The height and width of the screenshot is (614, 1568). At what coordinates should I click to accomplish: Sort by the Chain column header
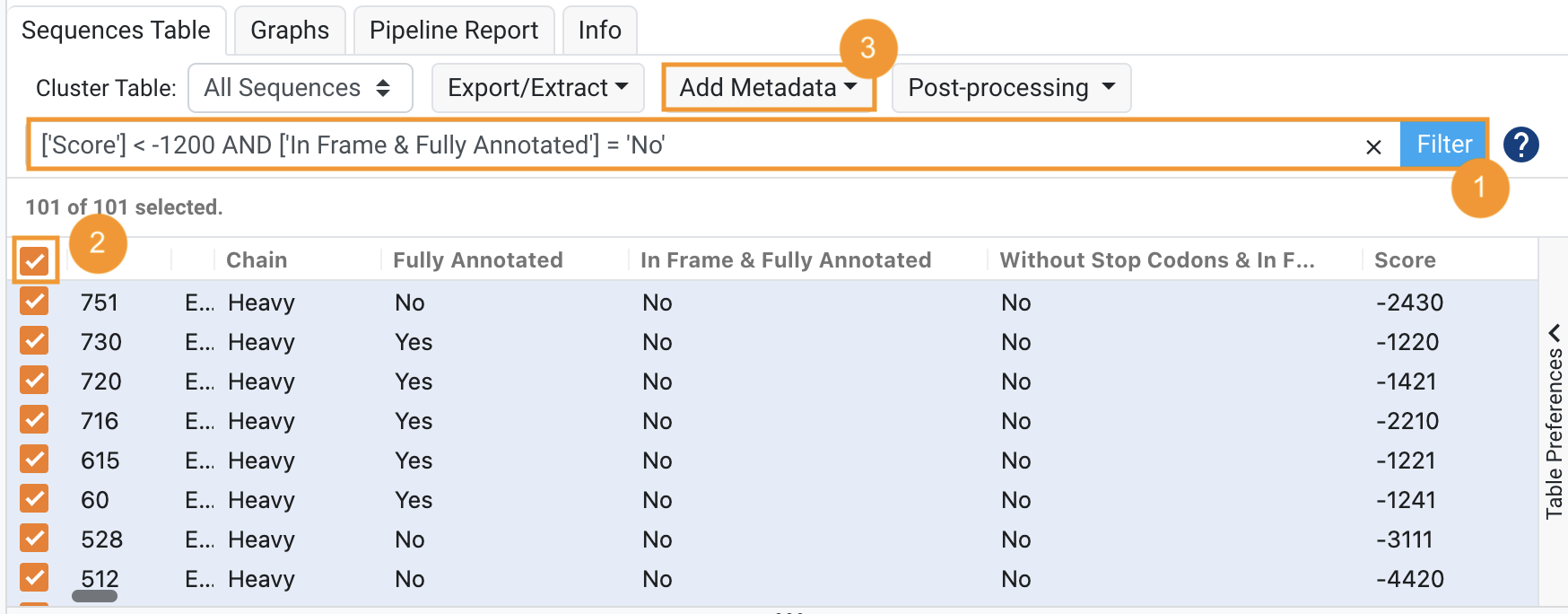tap(257, 260)
